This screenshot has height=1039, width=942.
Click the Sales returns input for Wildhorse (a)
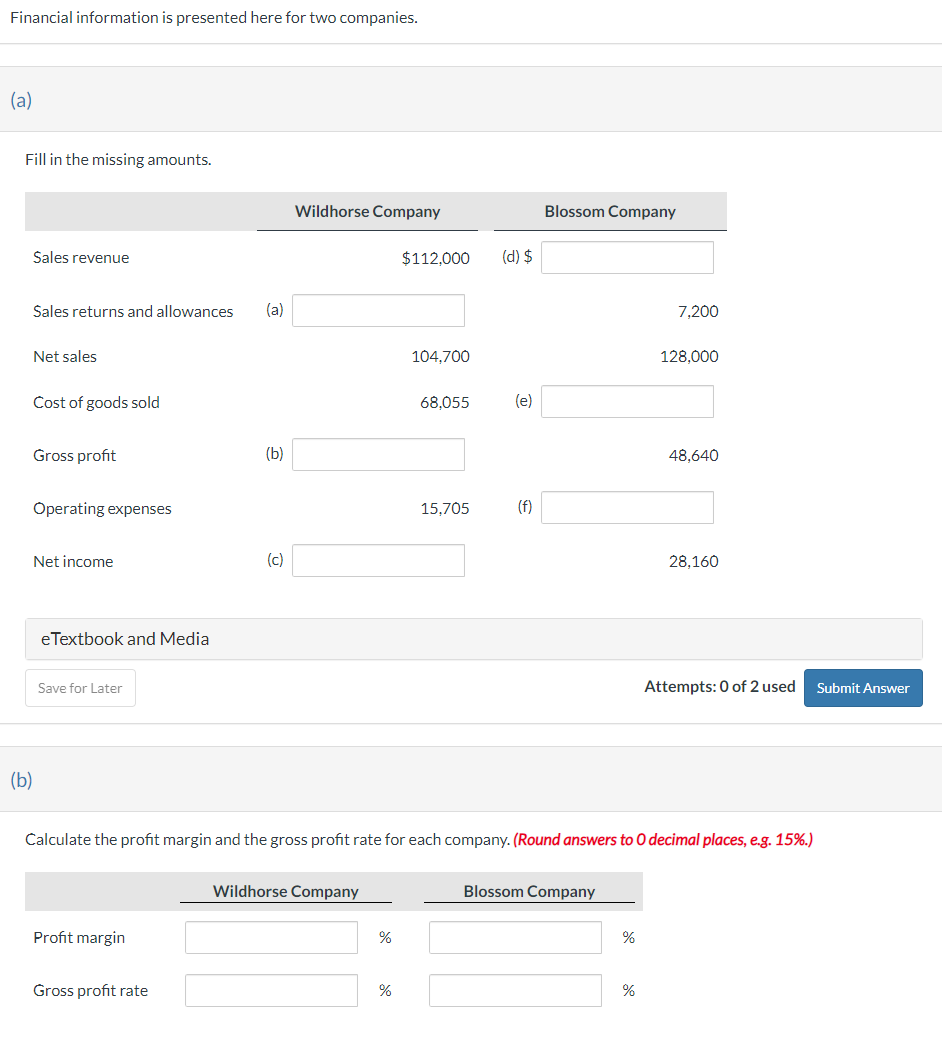pyautogui.click(x=378, y=310)
